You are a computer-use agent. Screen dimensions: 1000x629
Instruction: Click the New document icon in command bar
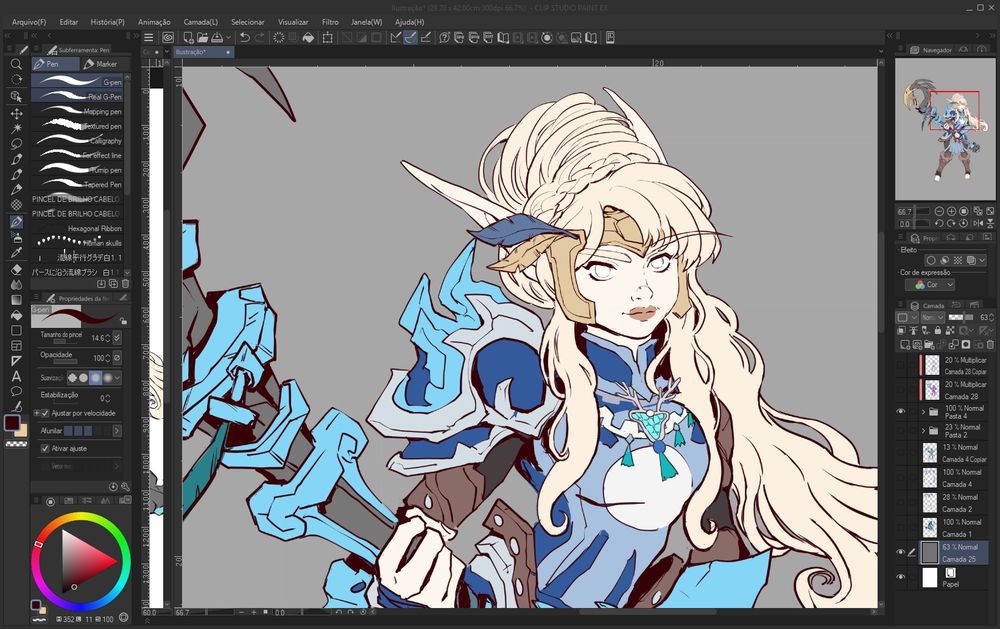[188, 38]
